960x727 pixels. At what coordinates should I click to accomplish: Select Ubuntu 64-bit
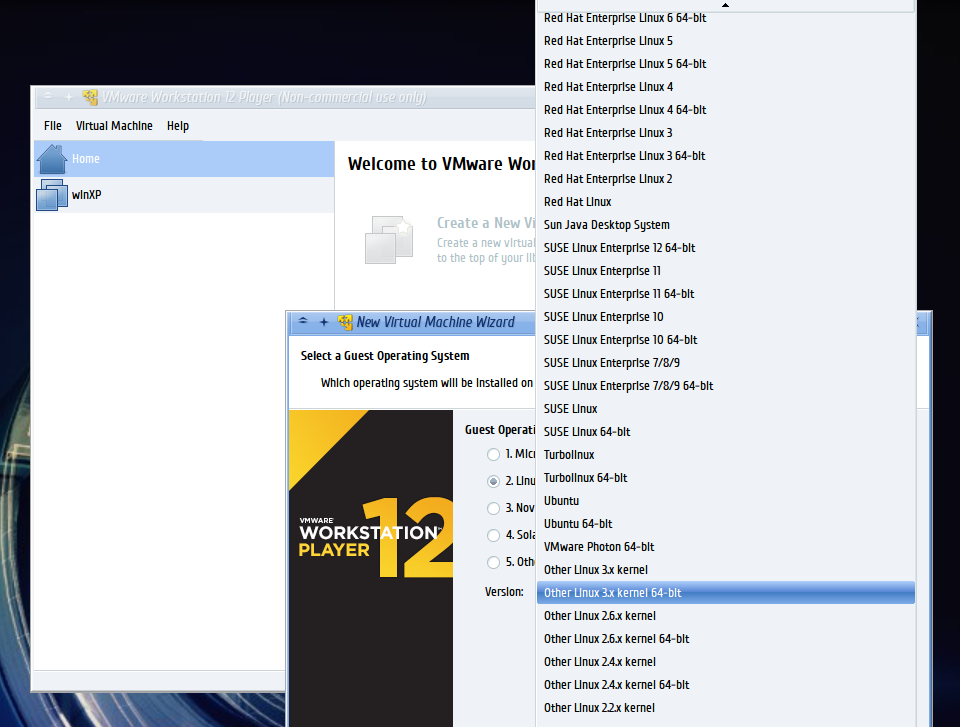click(x=726, y=524)
